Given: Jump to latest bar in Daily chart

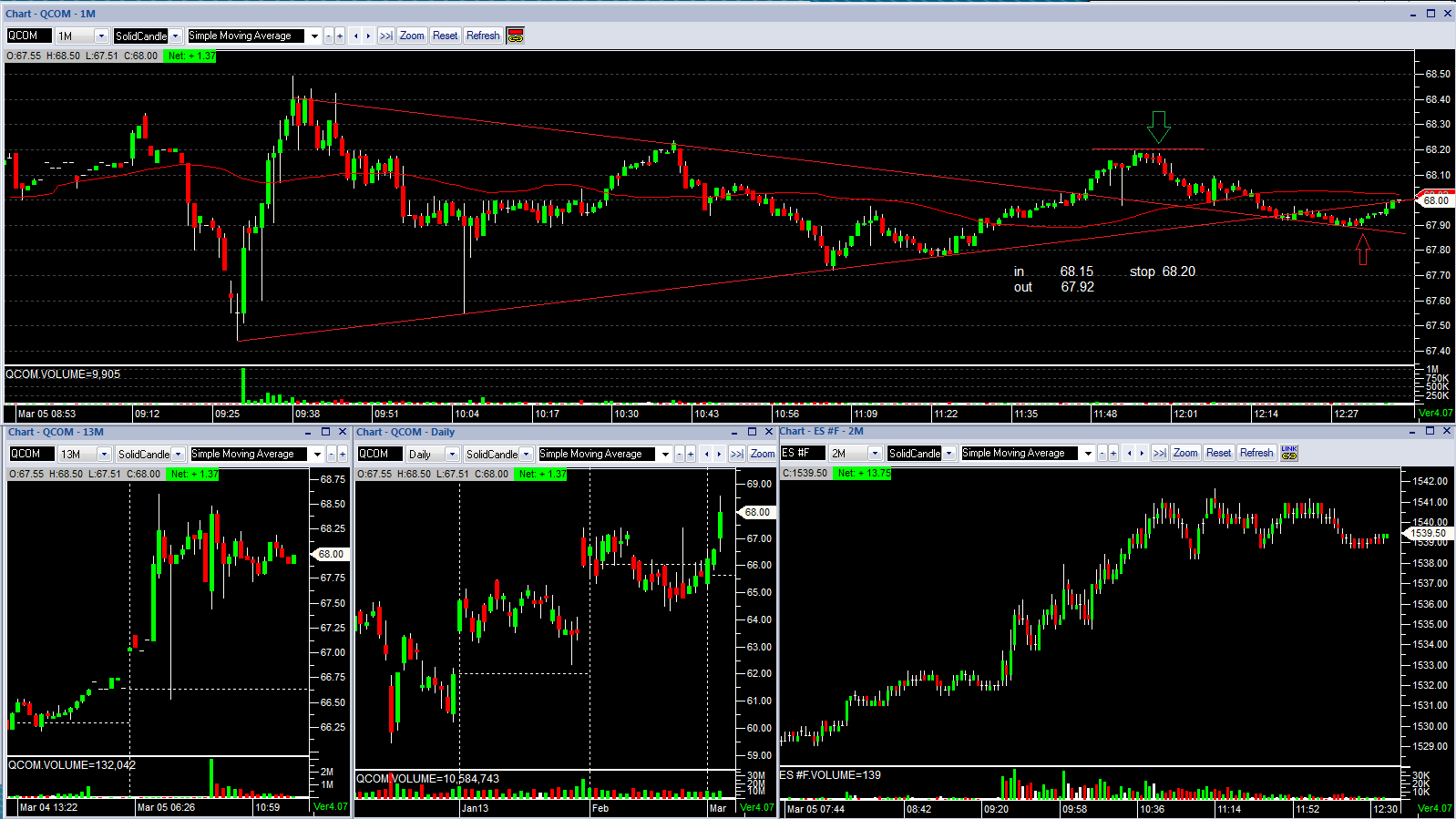Looking at the screenshot, I should 737,454.
